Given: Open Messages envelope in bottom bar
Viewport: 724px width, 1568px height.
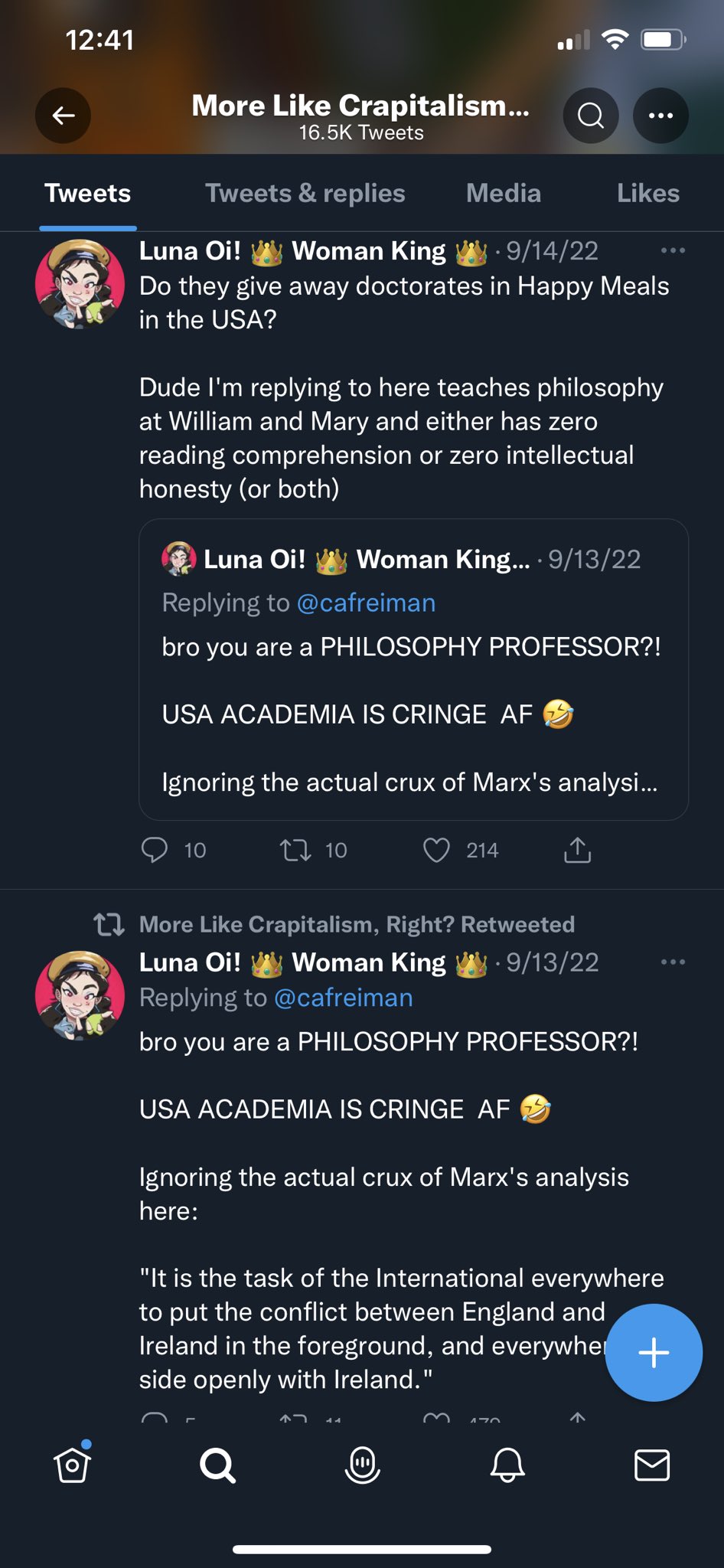Looking at the screenshot, I should pyautogui.click(x=652, y=1465).
